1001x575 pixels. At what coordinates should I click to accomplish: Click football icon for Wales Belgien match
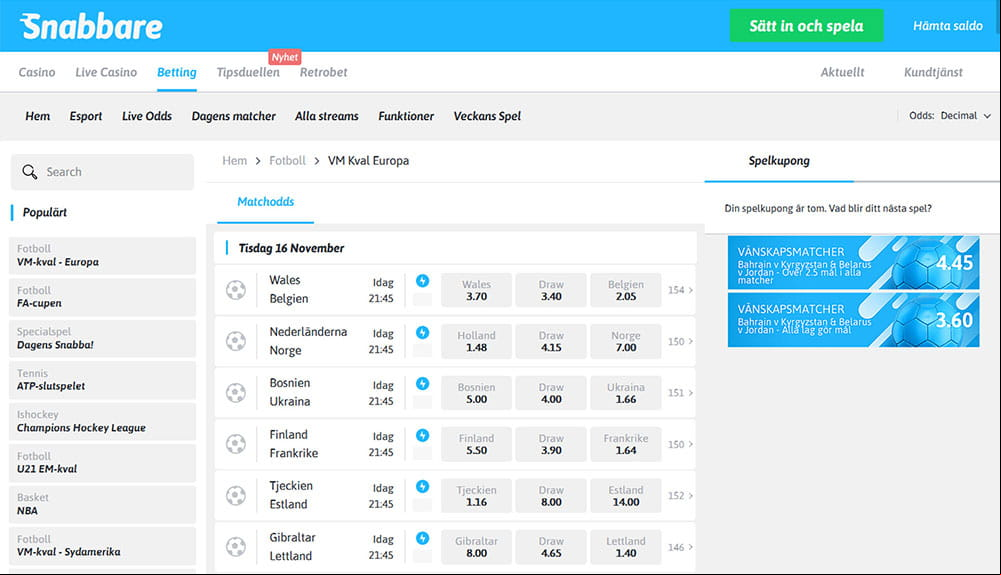click(236, 290)
